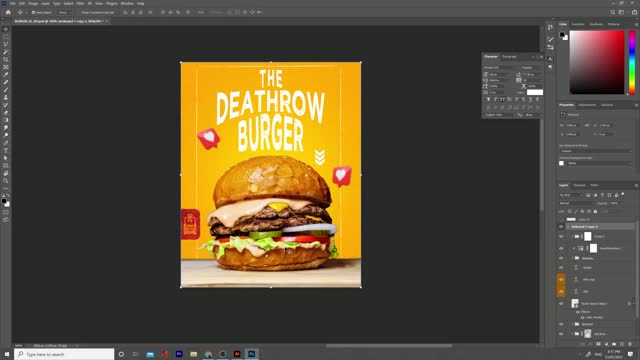This screenshot has width=640, height=360.
Task: Open collapsed Character panel A icon
Action: 550,59
